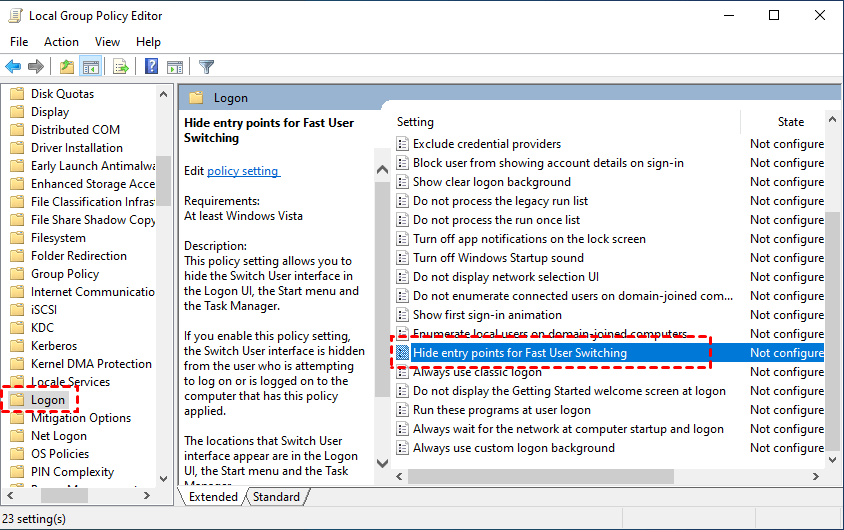The height and width of the screenshot is (530, 844).
Task: Click the Back arrow toolbar icon
Action: 13,67
